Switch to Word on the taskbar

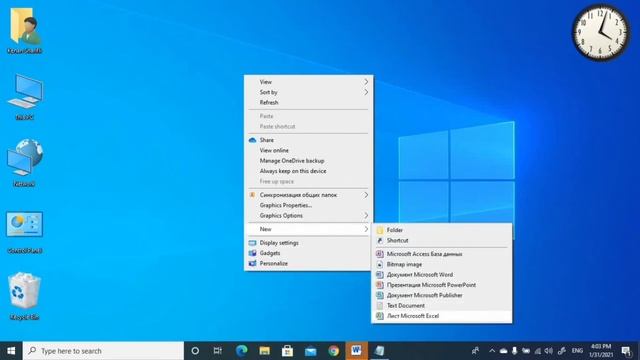coord(356,351)
